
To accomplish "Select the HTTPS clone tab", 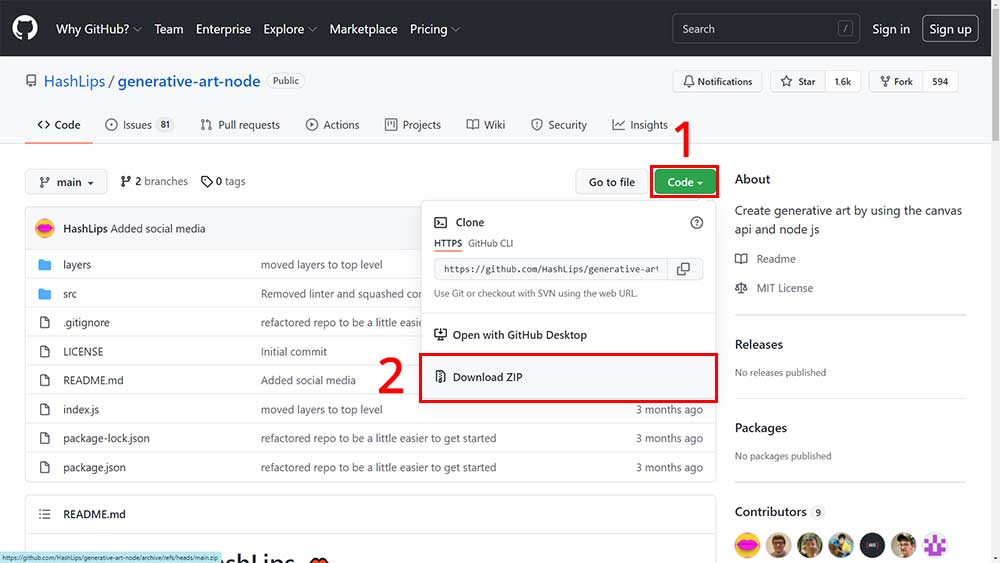I will (448, 244).
